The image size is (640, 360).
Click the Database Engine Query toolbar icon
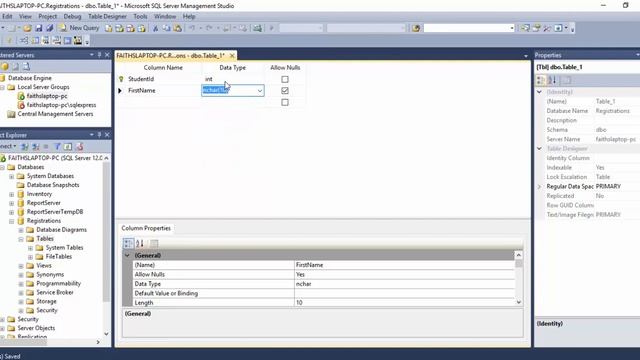coord(109,28)
